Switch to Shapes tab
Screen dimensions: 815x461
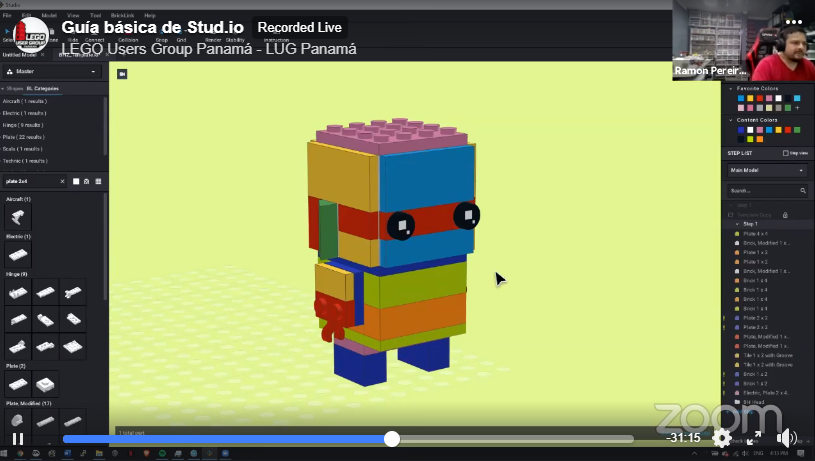point(15,88)
